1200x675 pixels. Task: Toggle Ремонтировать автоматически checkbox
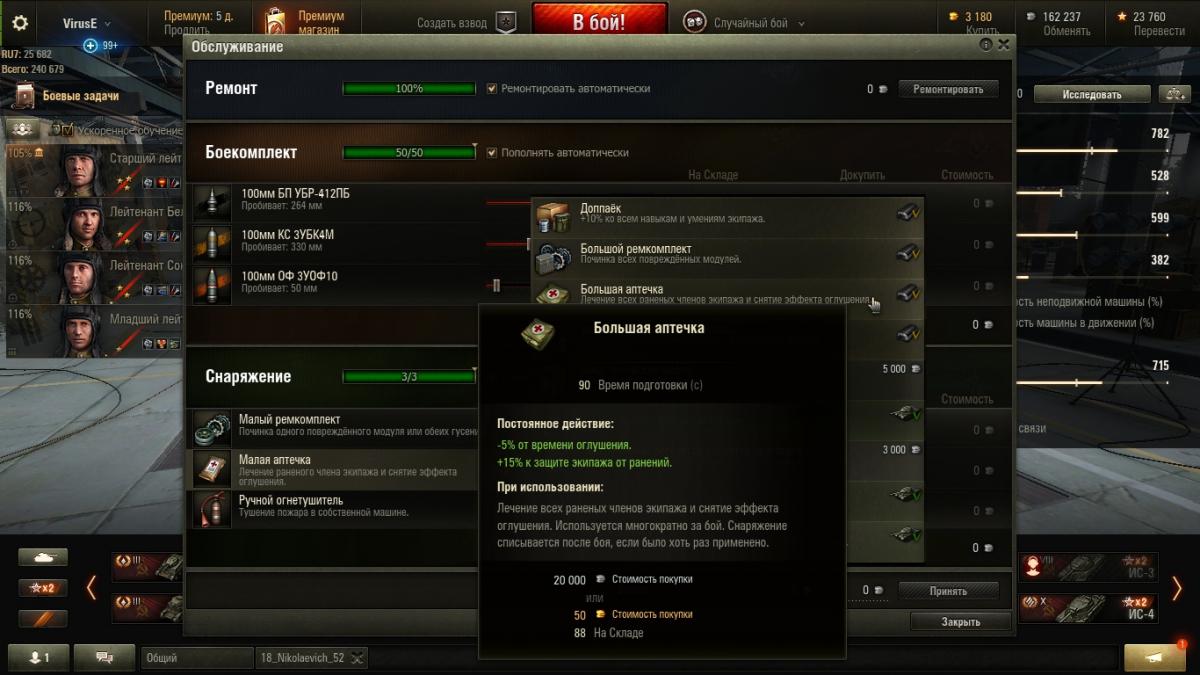pos(492,88)
